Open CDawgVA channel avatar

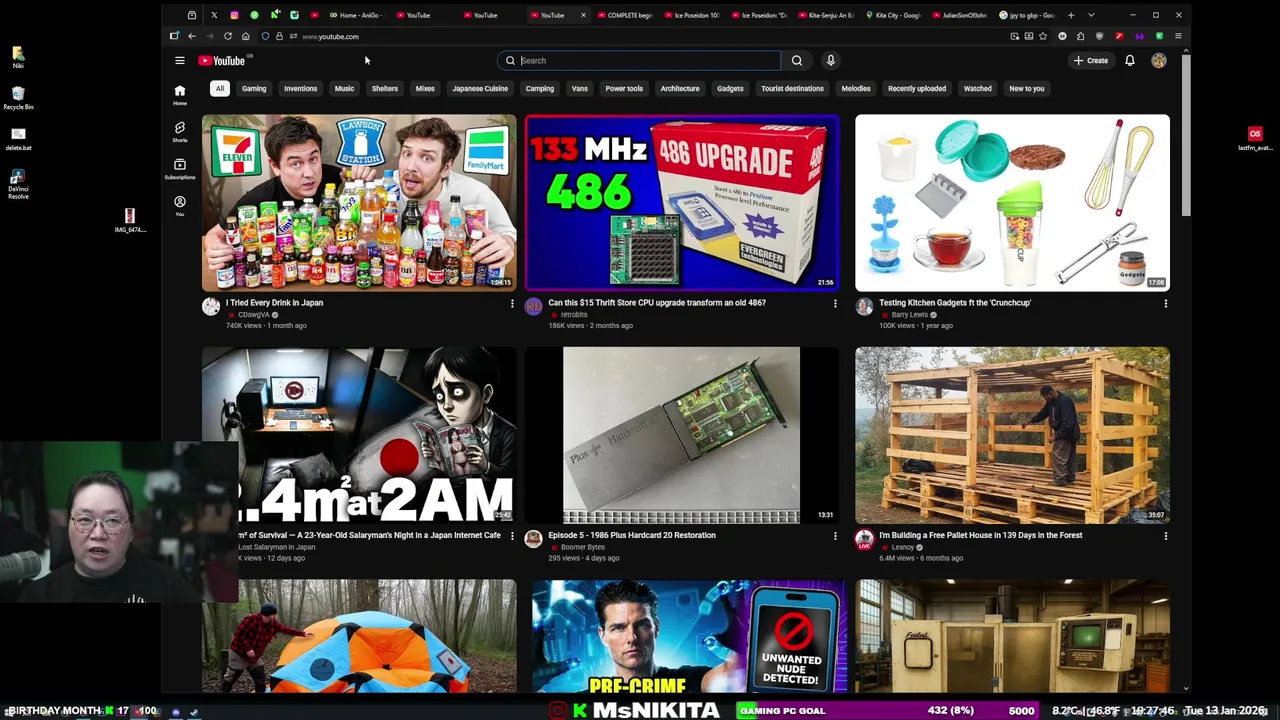tap(211, 307)
